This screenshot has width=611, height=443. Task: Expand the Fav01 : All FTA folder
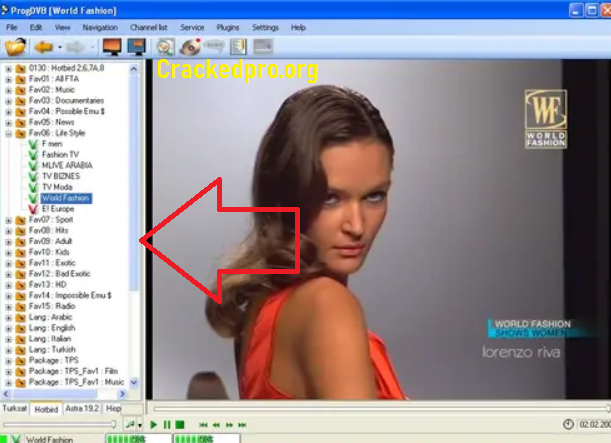8,79
